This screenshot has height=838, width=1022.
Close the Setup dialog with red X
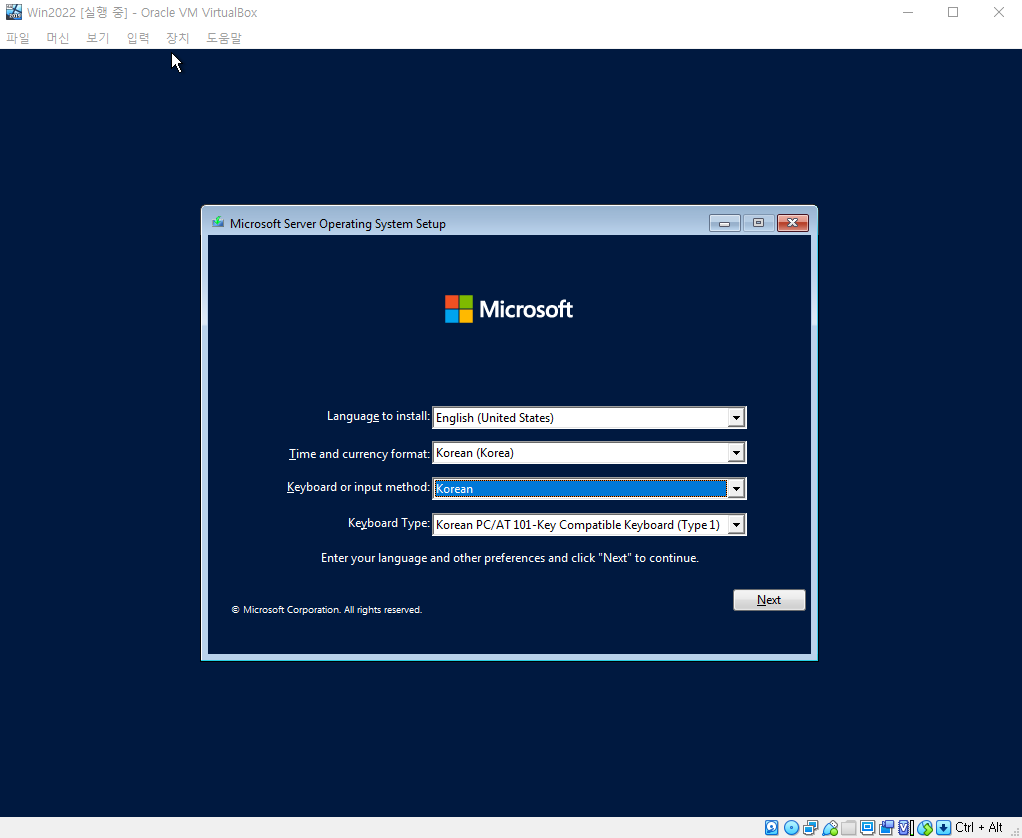[793, 223]
